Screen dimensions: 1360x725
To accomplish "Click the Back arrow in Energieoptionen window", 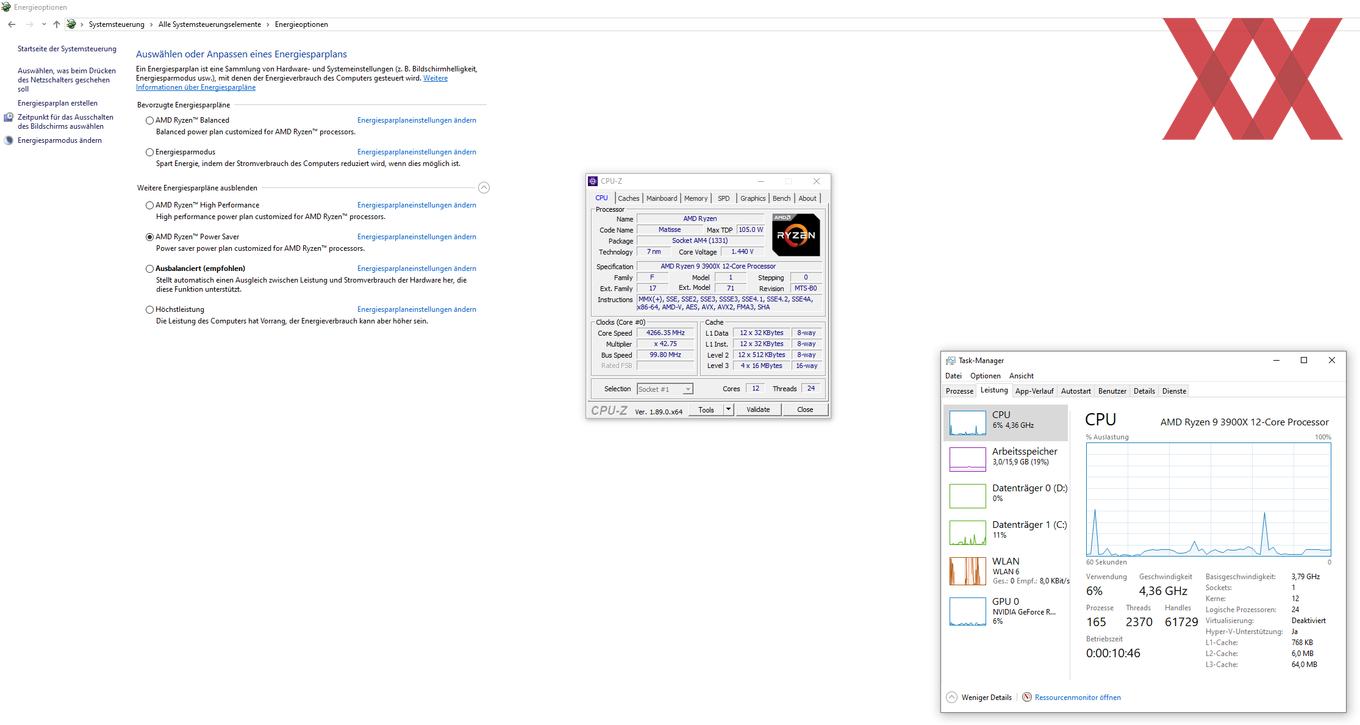I will (x=11, y=24).
